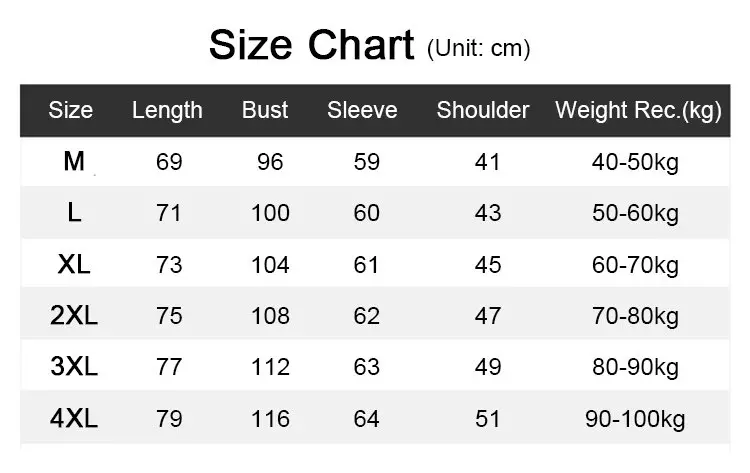Select the Length column header
This screenshot has width=750, height=473.
point(167,110)
